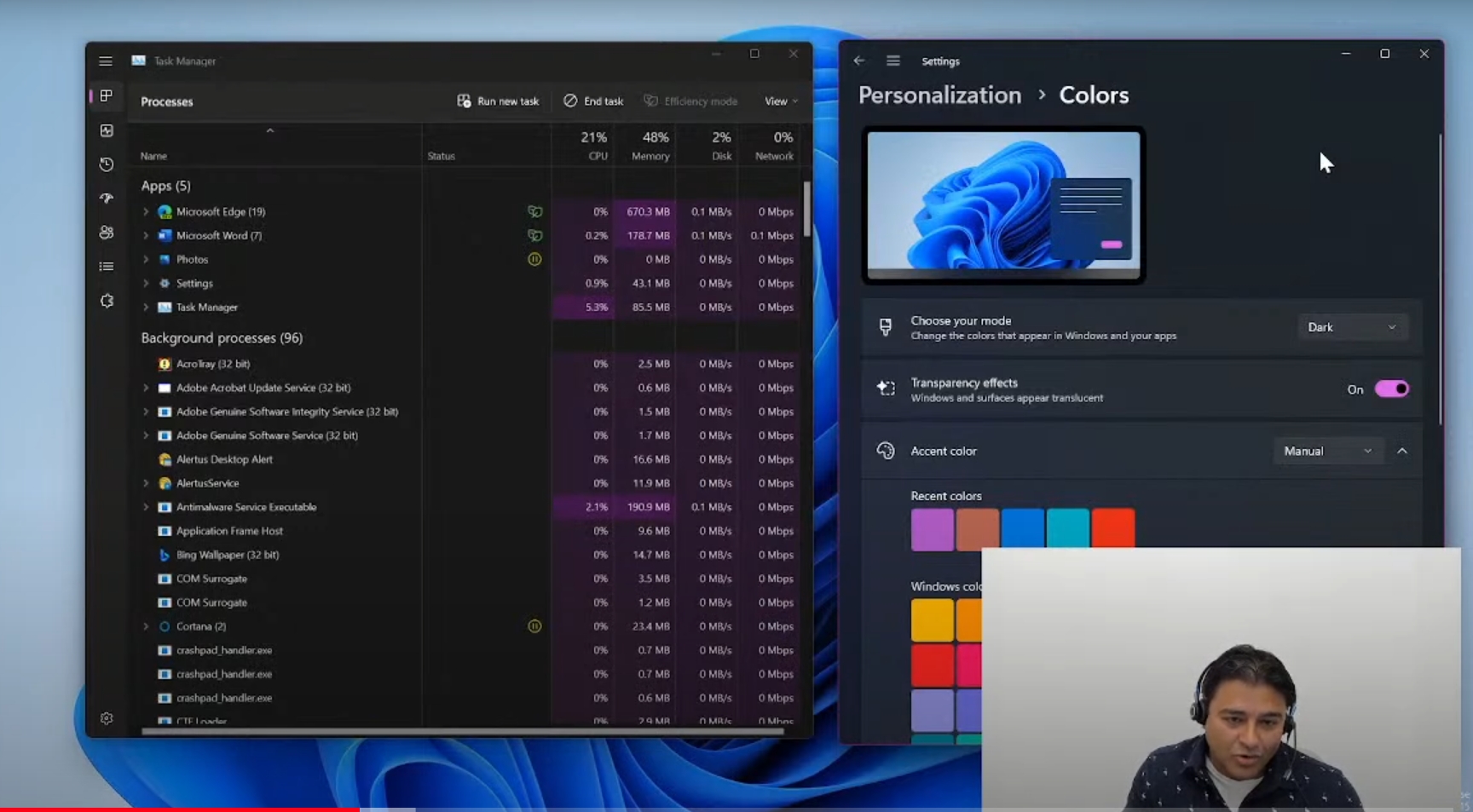The width and height of the screenshot is (1473, 812).
Task: Click the Accent color palette icon
Action: tap(886, 451)
